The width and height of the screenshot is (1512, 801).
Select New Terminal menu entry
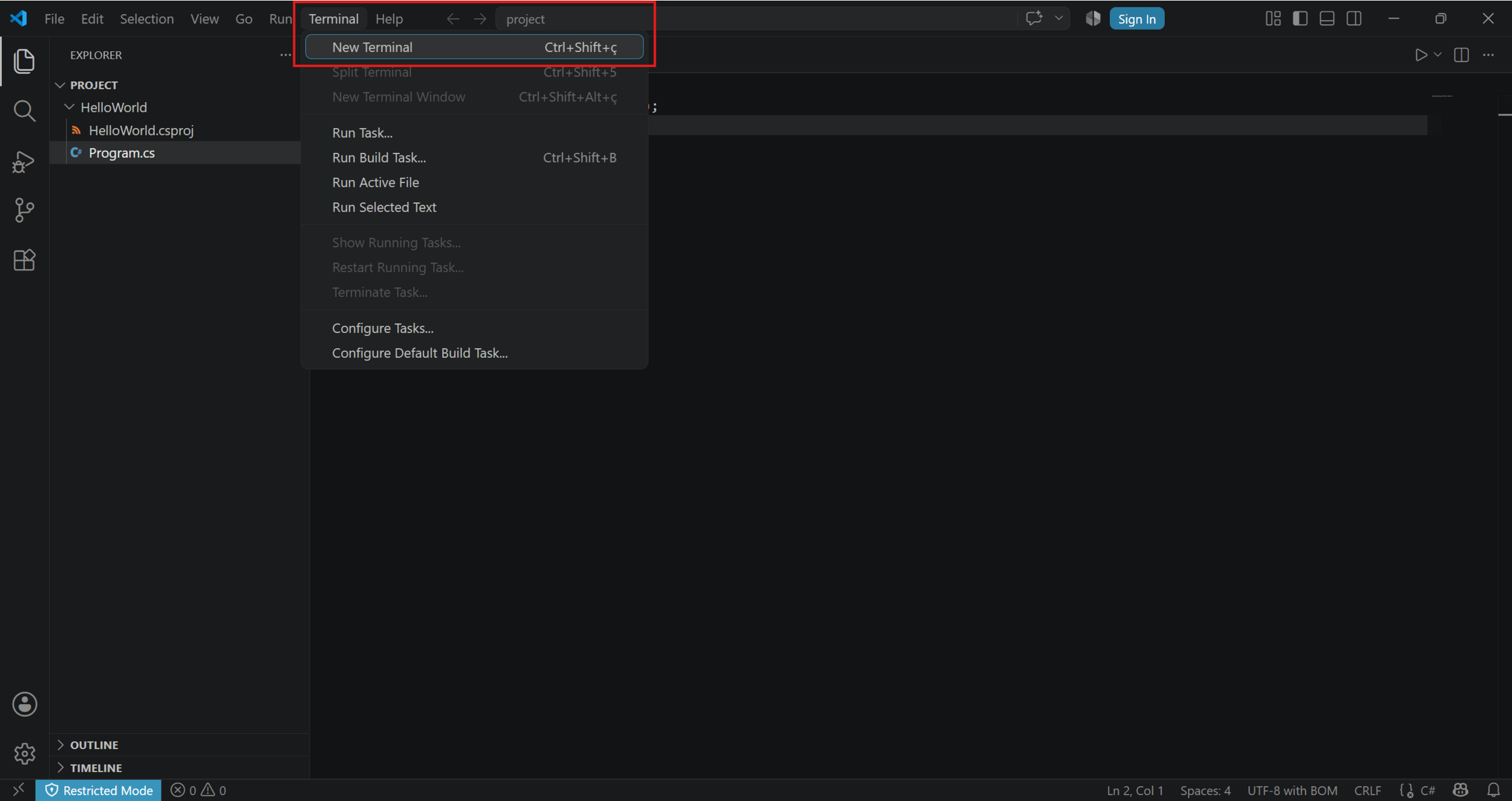(474, 47)
